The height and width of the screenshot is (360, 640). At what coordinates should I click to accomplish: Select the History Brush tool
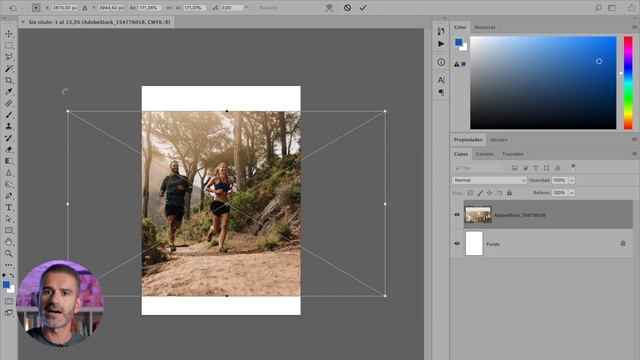pos(9,138)
